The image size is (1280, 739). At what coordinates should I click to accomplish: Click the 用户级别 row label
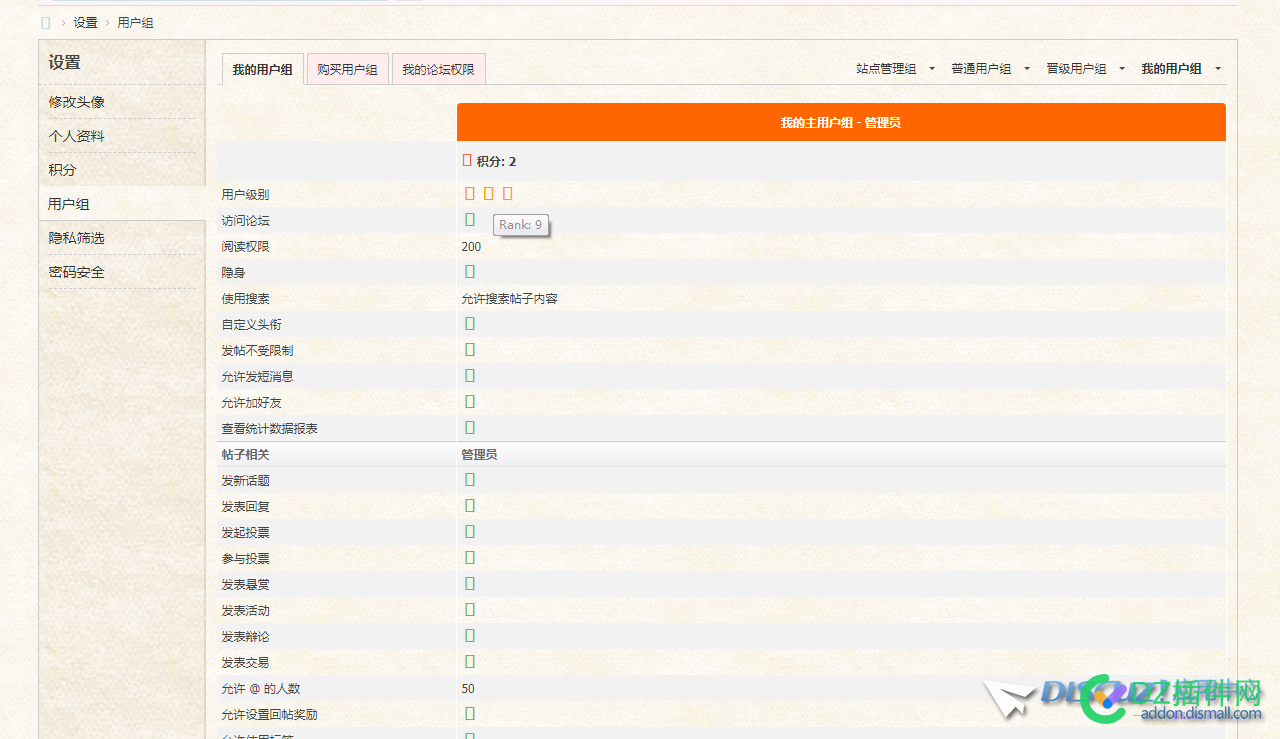pyautogui.click(x=245, y=194)
